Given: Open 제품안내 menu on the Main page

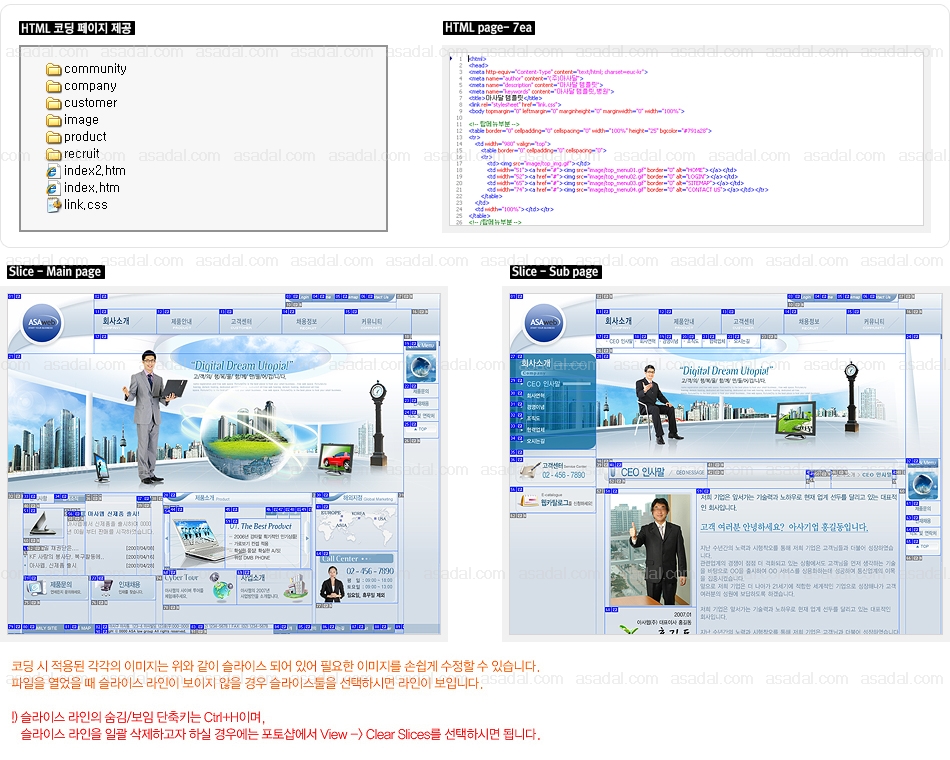Looking at the screenshot, I should (x=181, y=321).
